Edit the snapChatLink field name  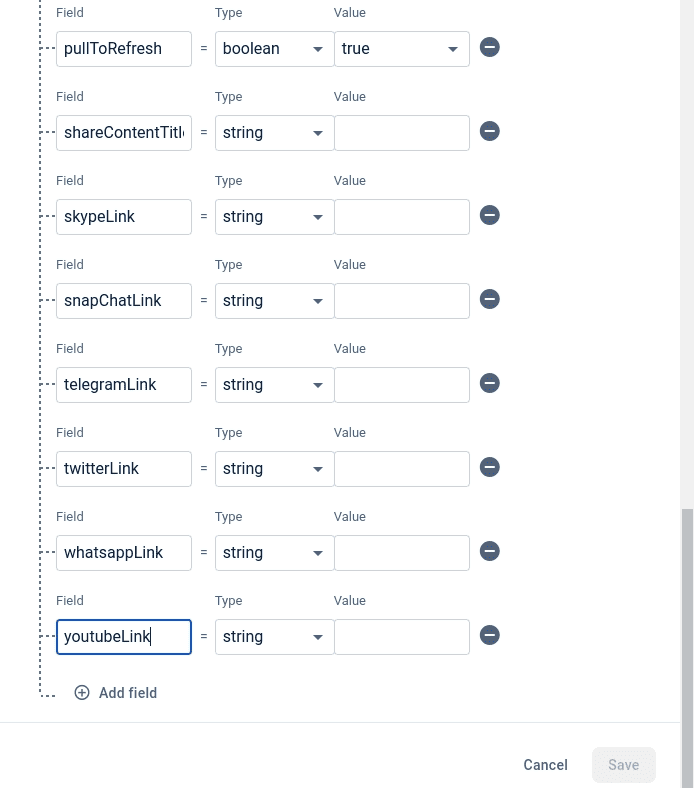[123, 300]
